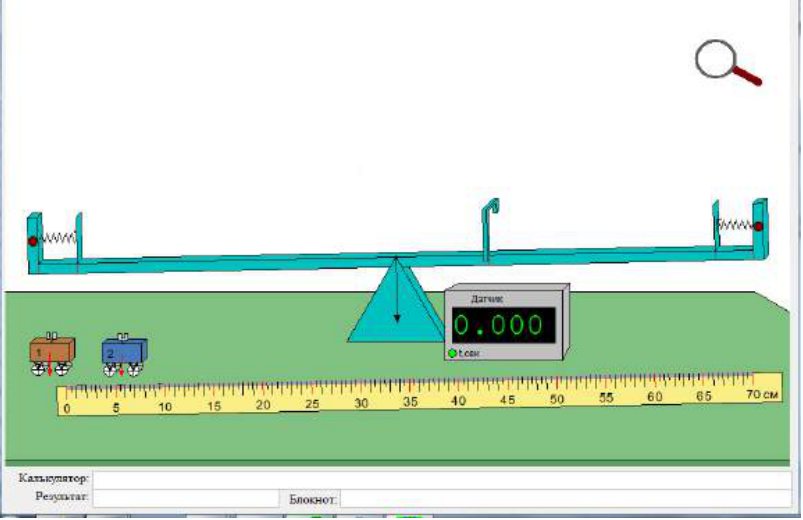
Task: Click into the Калькулятор input field
Action: (442, 480)
